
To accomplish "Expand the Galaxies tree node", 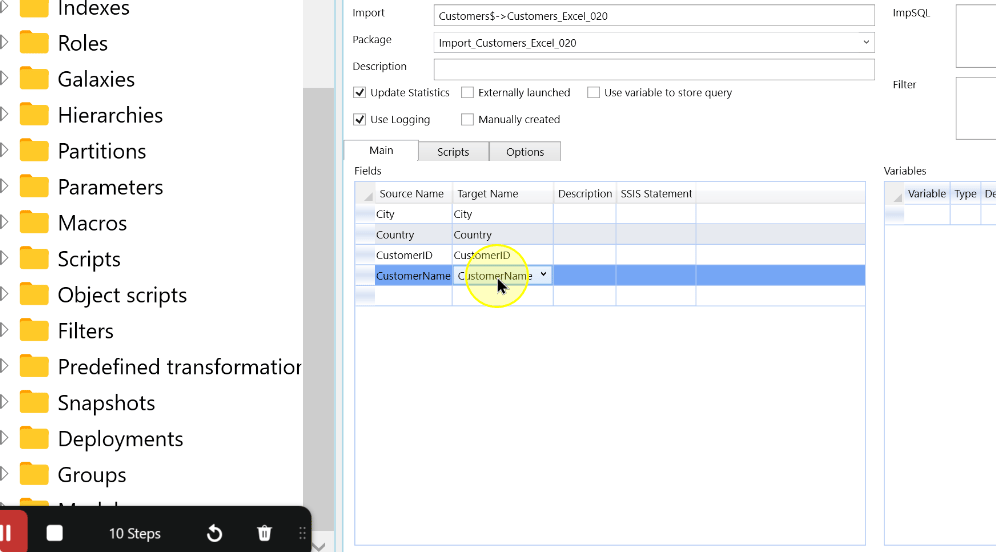I will tap(4, 78).
